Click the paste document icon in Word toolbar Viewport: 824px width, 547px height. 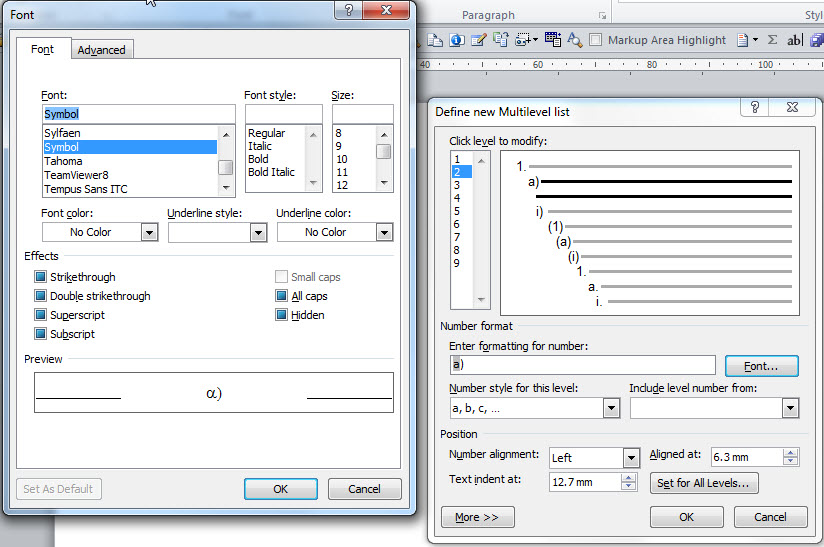(435, 40)
